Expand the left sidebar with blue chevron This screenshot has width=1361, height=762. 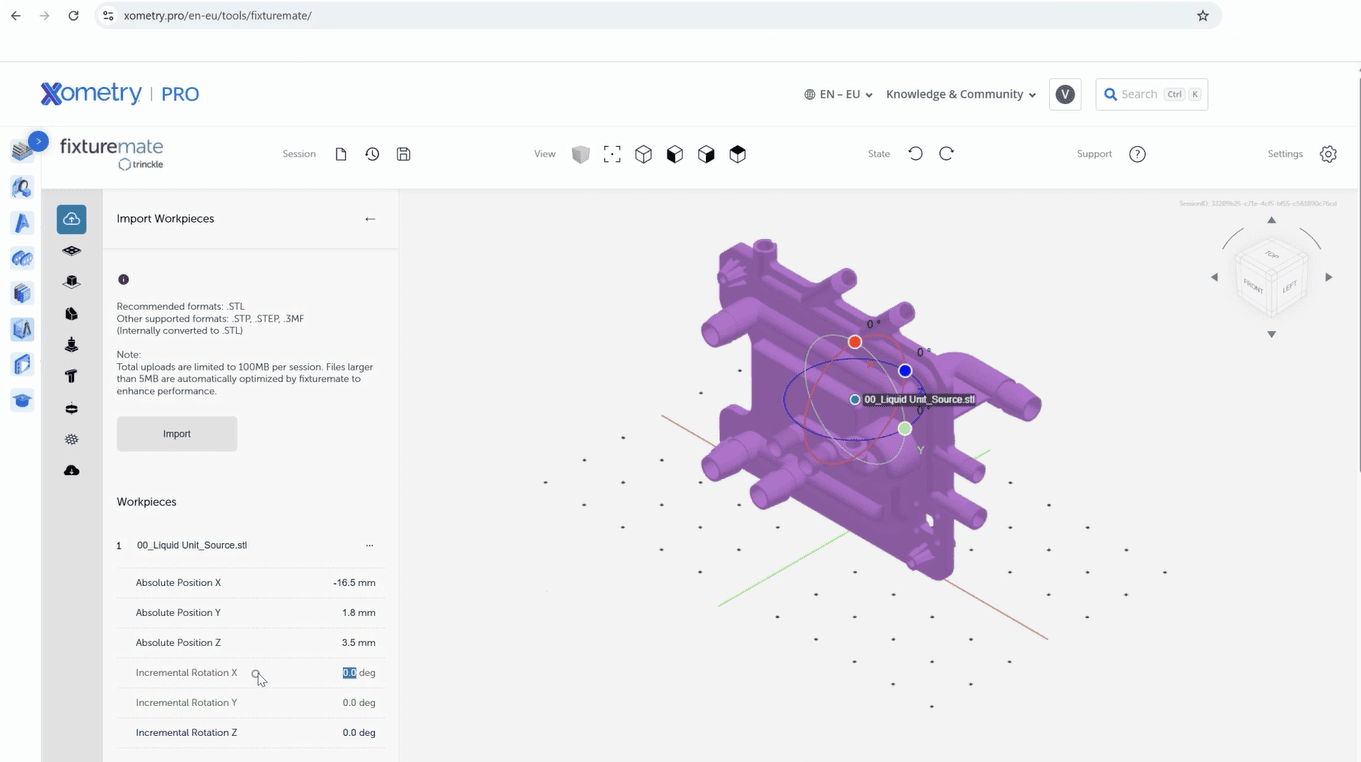(x=38, y=142)
